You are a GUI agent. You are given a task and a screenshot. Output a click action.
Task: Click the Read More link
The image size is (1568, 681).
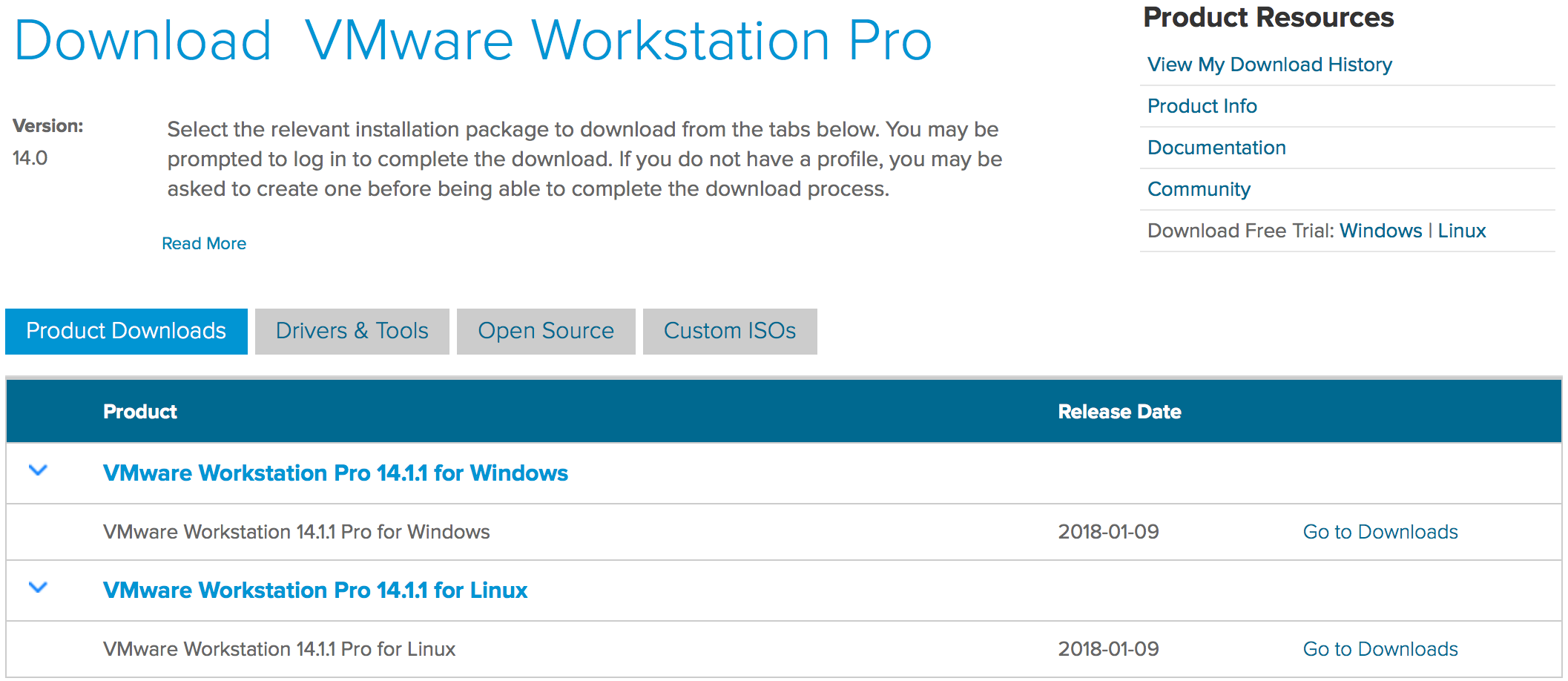point(204,243)
